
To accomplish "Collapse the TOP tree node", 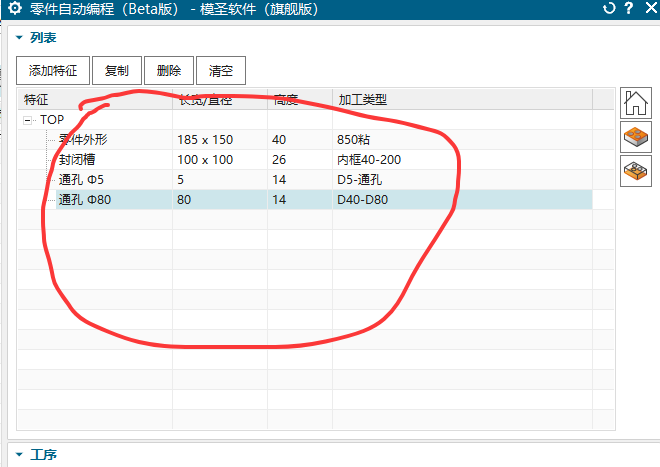I will (27, 120).
